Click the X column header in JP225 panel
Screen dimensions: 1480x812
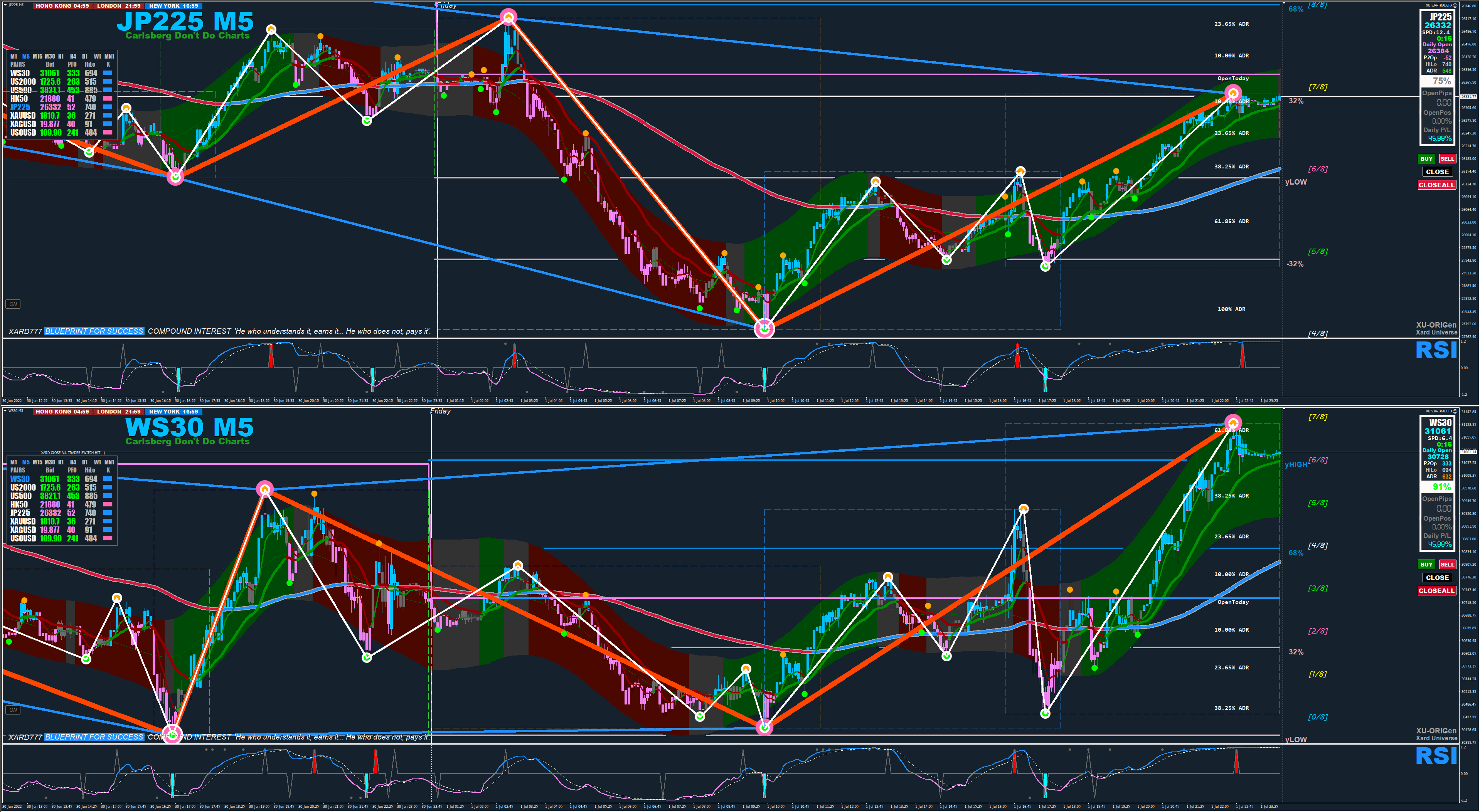pyautogui.click(x=108, y=64)
